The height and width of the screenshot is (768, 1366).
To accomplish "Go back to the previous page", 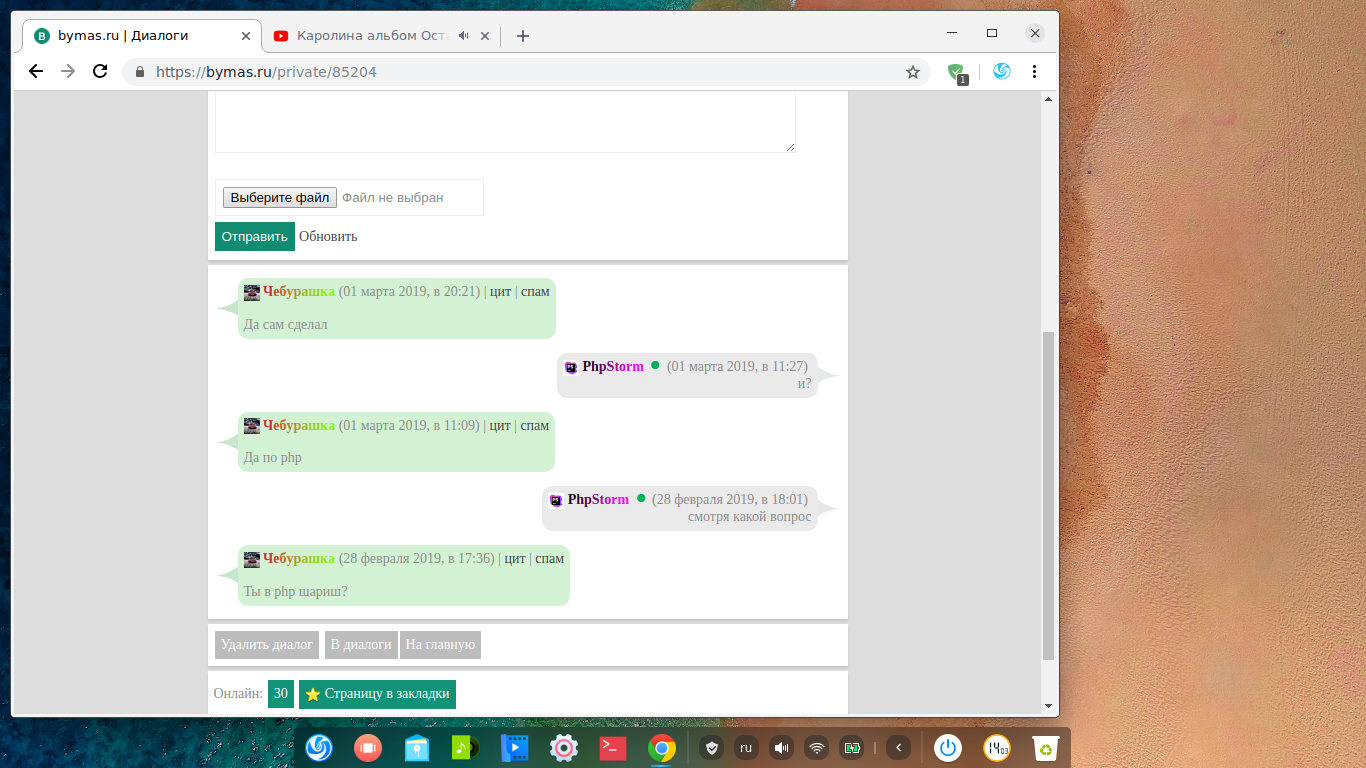I will [x=36, y=72].
